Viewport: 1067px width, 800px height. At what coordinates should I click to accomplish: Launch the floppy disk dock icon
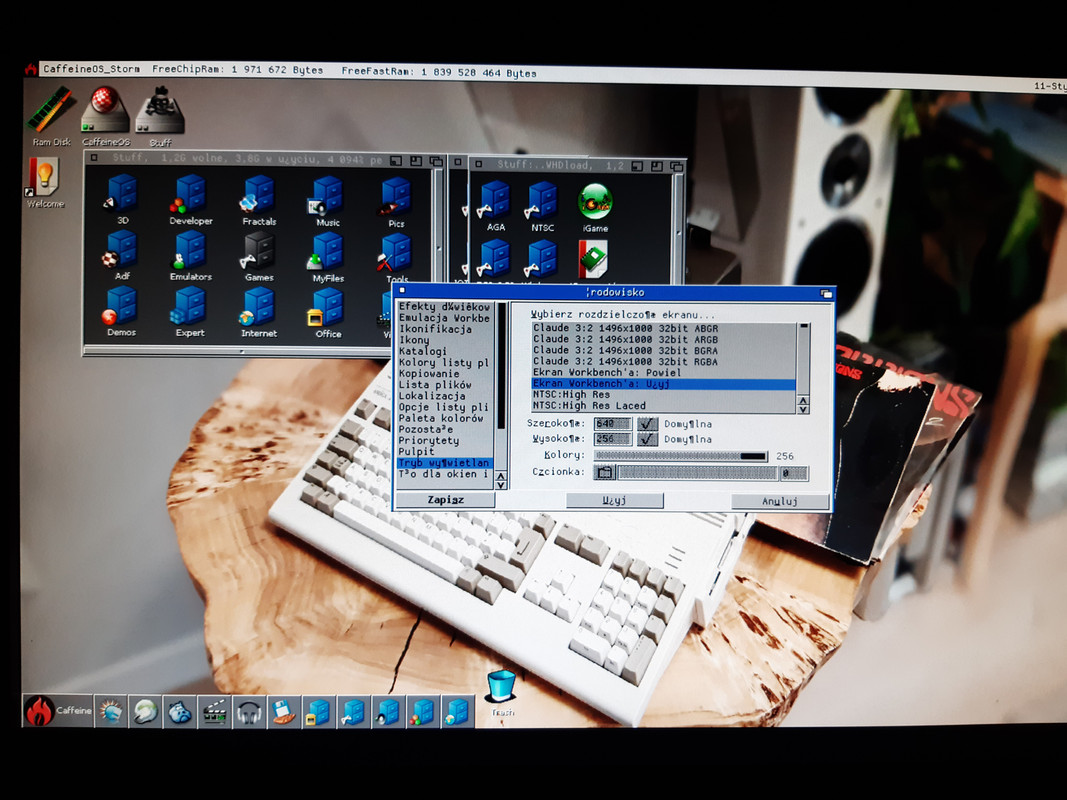283,712
